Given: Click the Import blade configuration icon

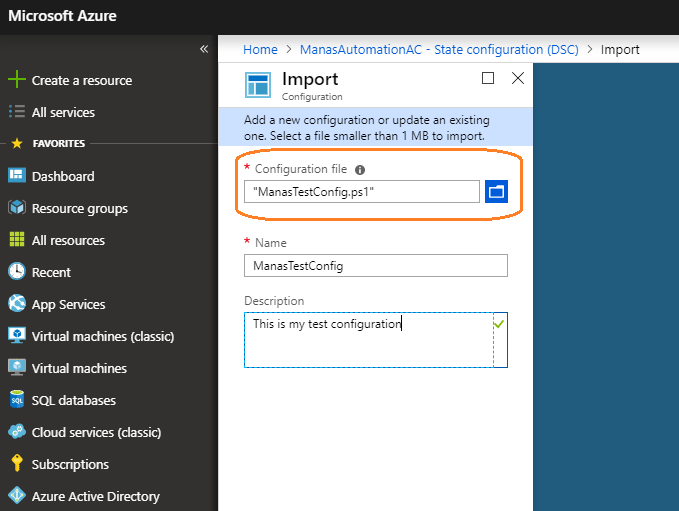Looking at the screenshot, I should 258,85.
